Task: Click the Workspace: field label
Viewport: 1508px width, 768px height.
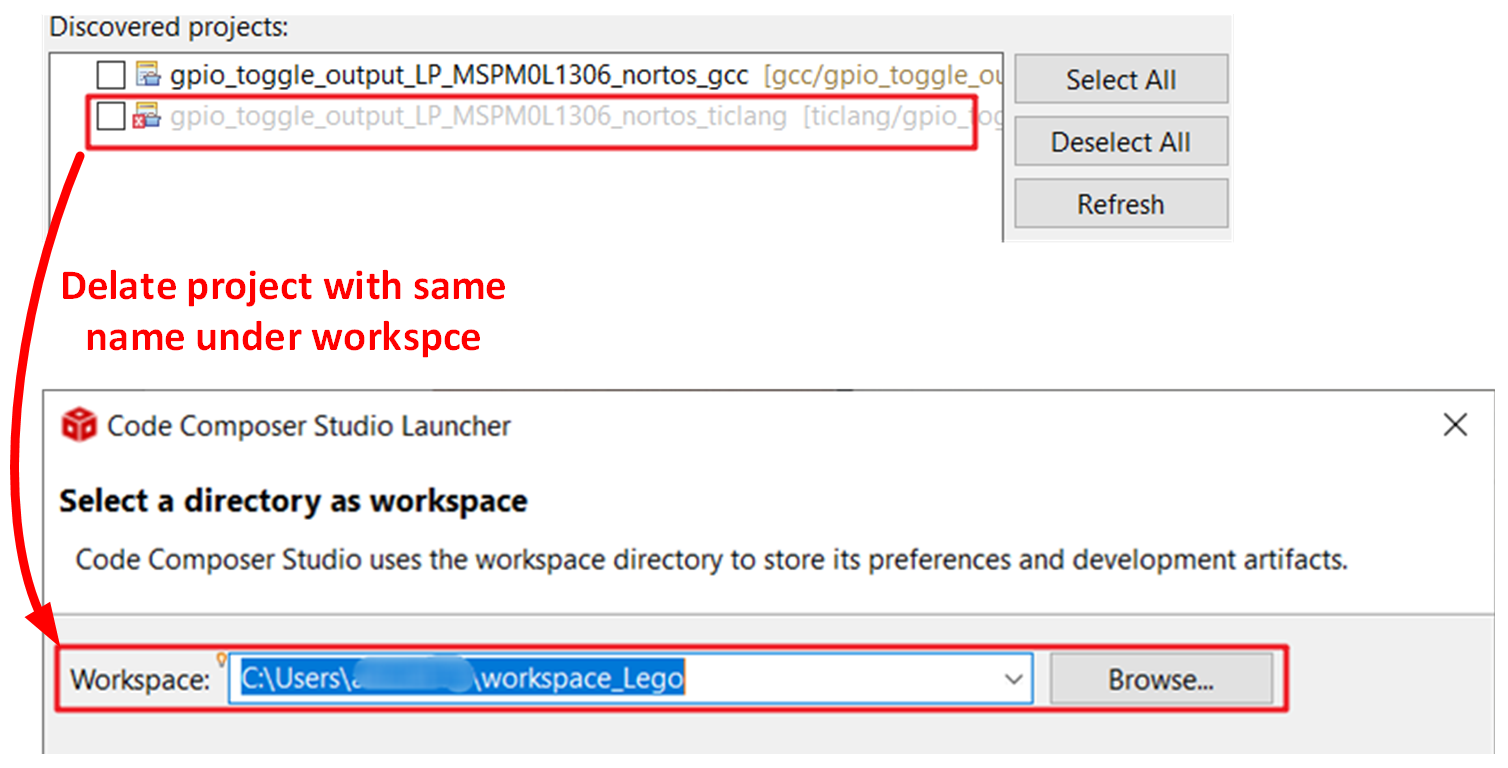Action: [141, 680]
